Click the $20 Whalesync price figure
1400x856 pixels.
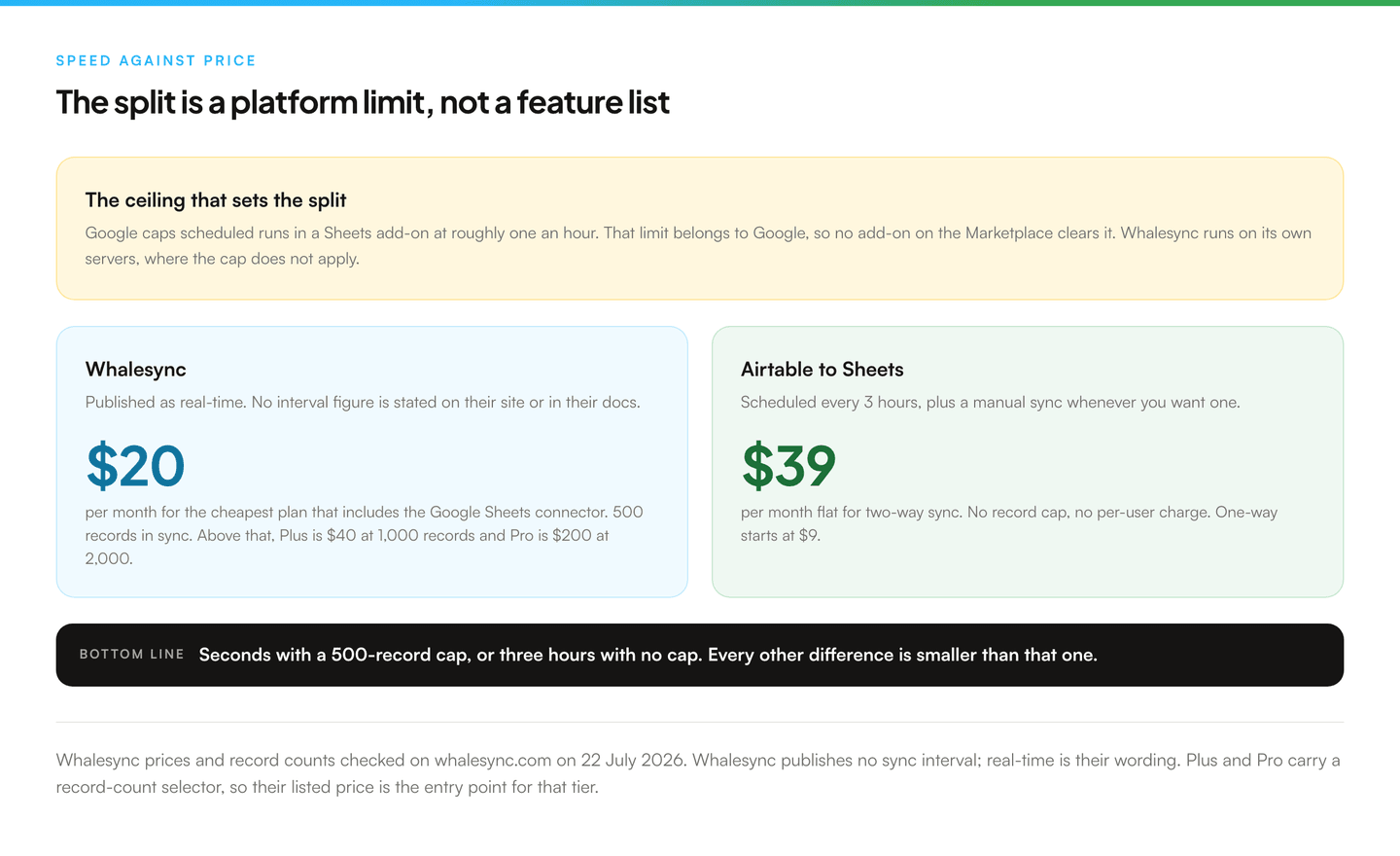pyautogui.click(x=135, y=466)
